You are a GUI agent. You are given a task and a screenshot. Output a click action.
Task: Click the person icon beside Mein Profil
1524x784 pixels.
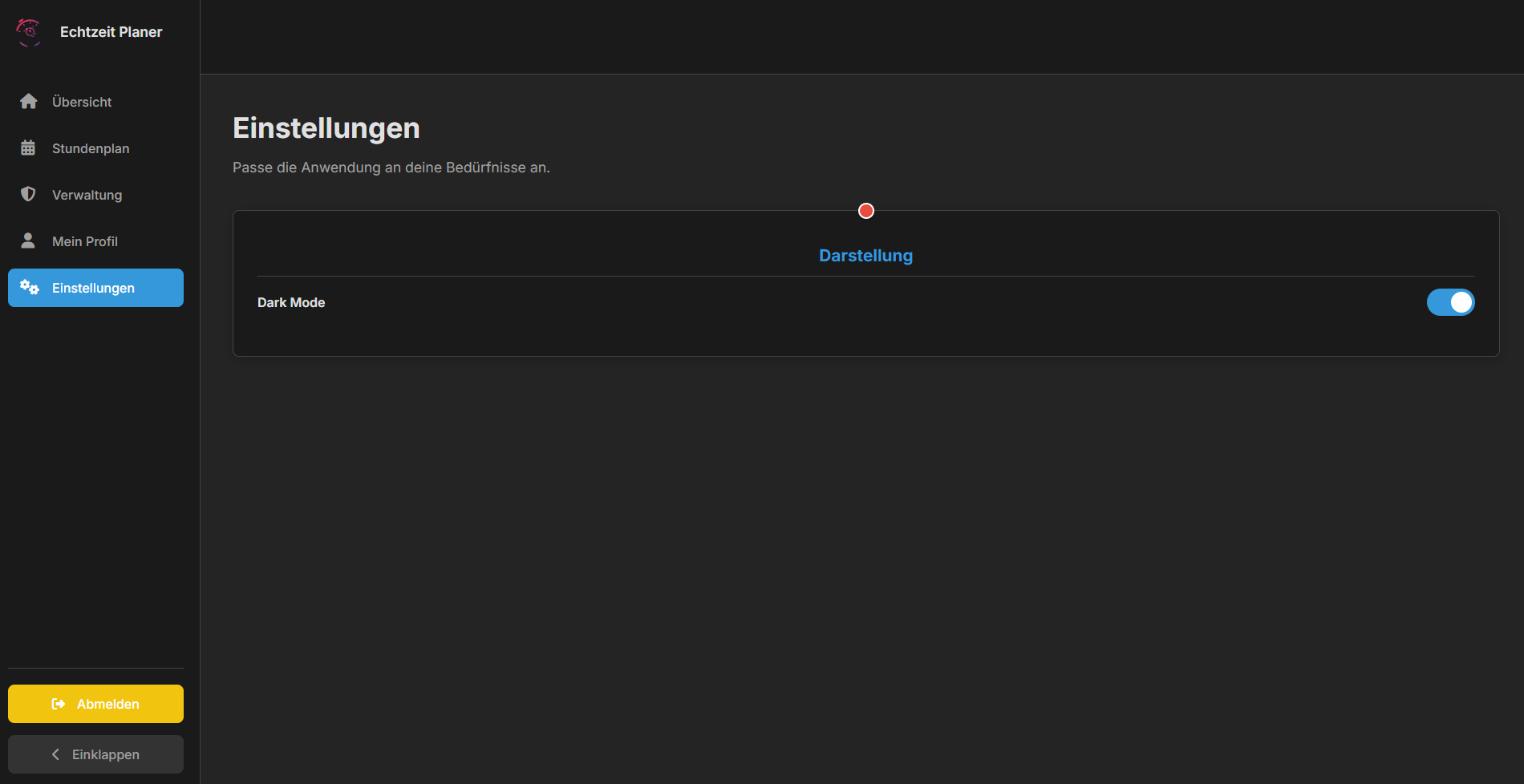click(x=28, y=241)
